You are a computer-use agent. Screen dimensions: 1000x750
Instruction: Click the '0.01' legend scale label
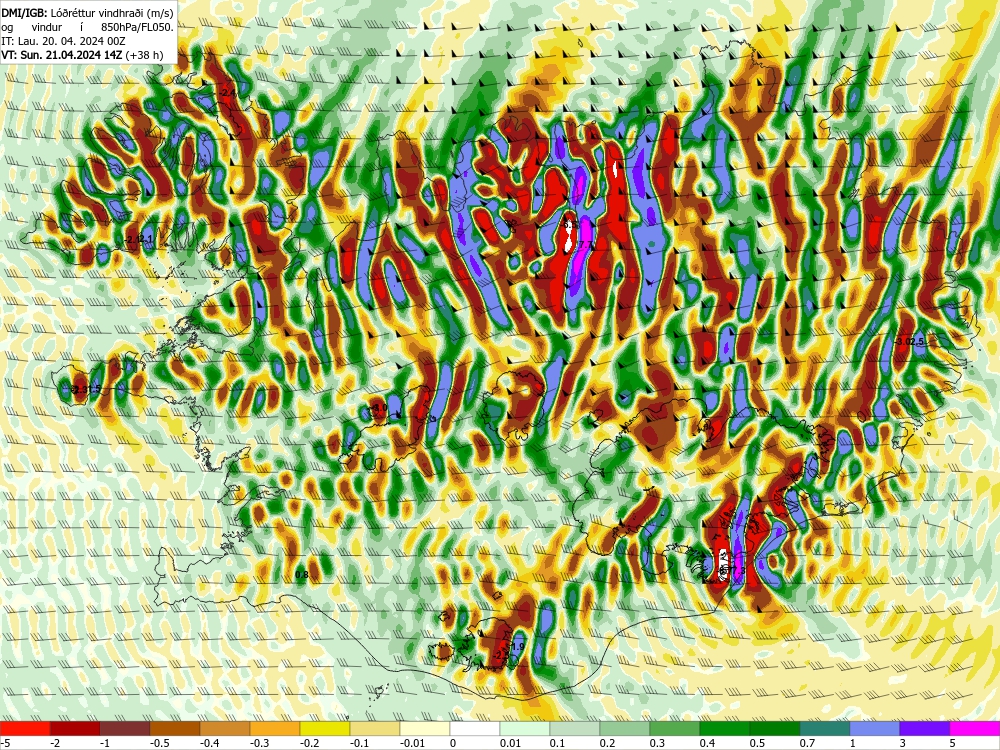click(511, 743)
